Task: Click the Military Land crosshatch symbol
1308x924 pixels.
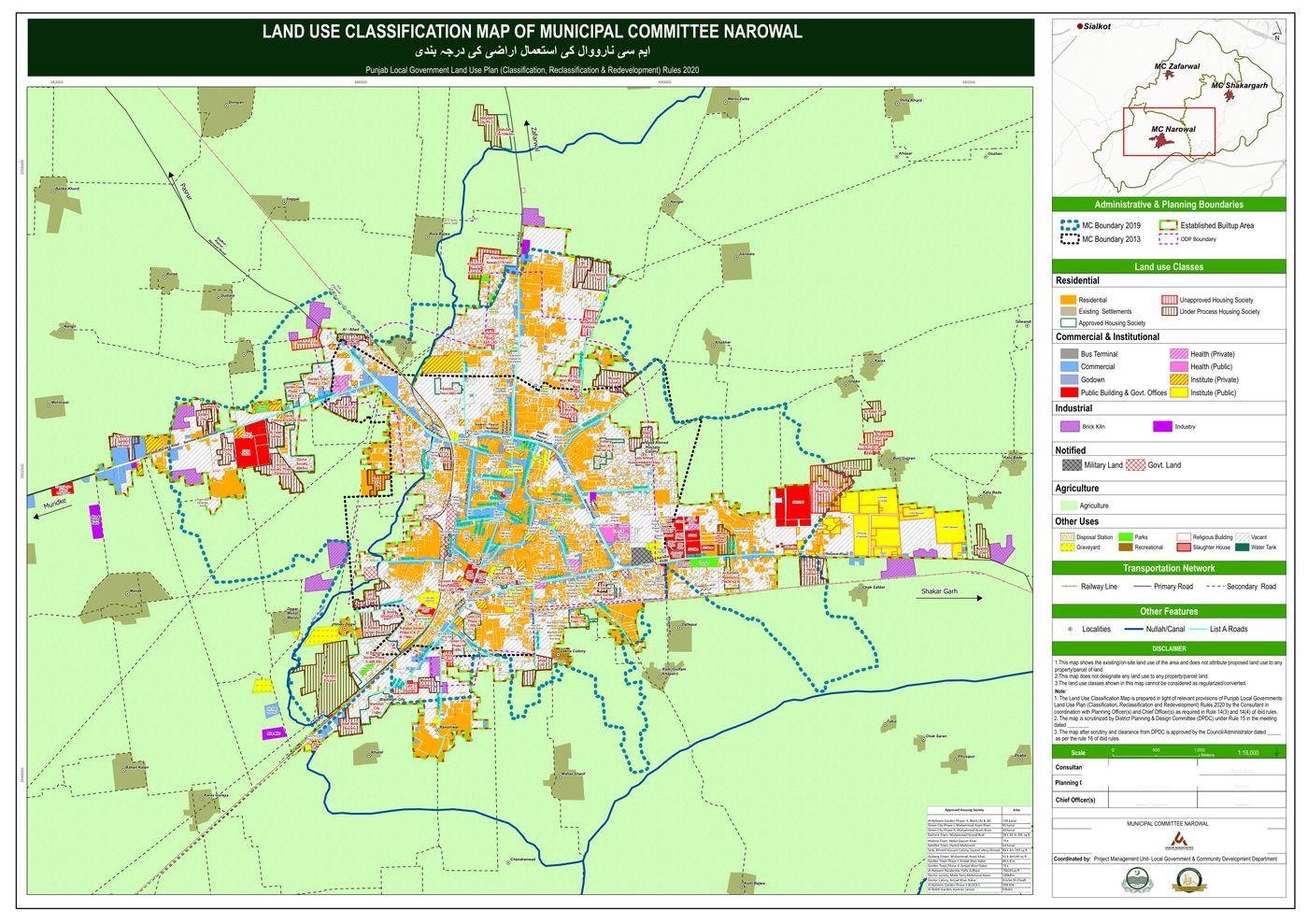Action: coord(1071,464)
